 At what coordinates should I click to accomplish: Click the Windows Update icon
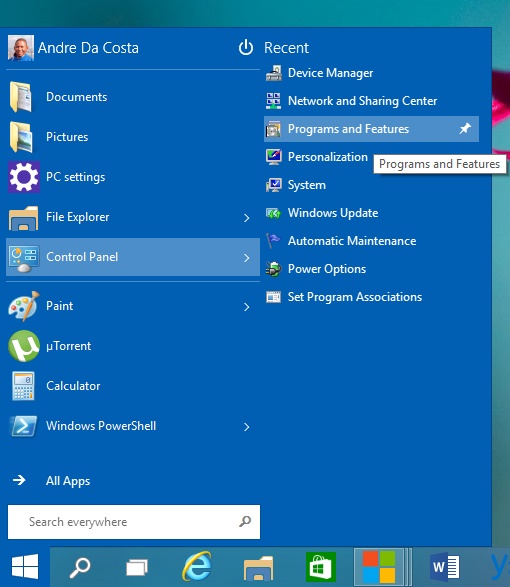click(273, 213)
